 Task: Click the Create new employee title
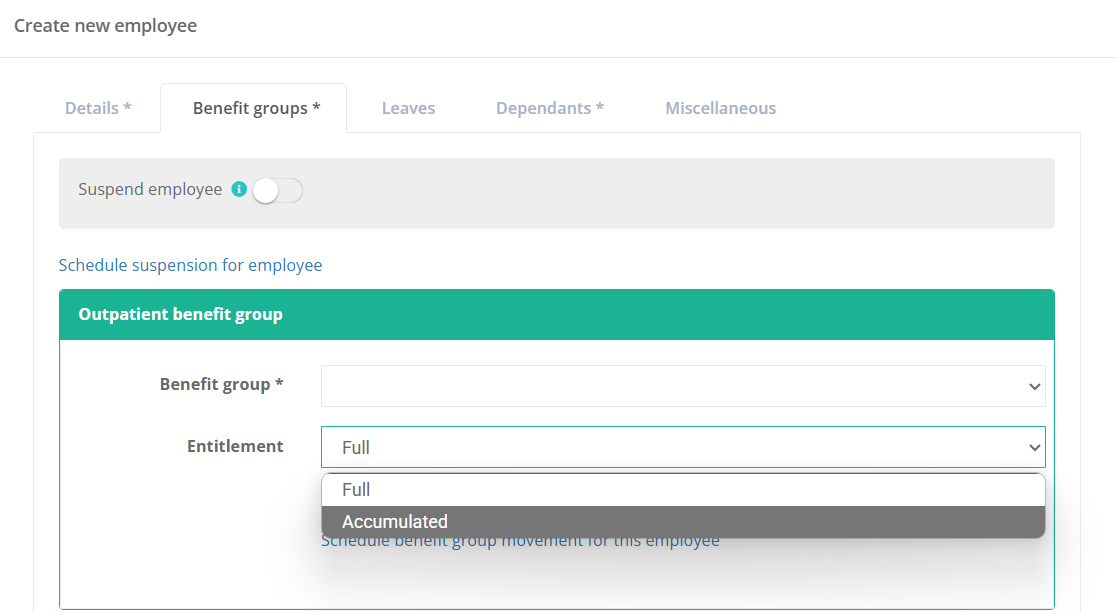[105, 26]
